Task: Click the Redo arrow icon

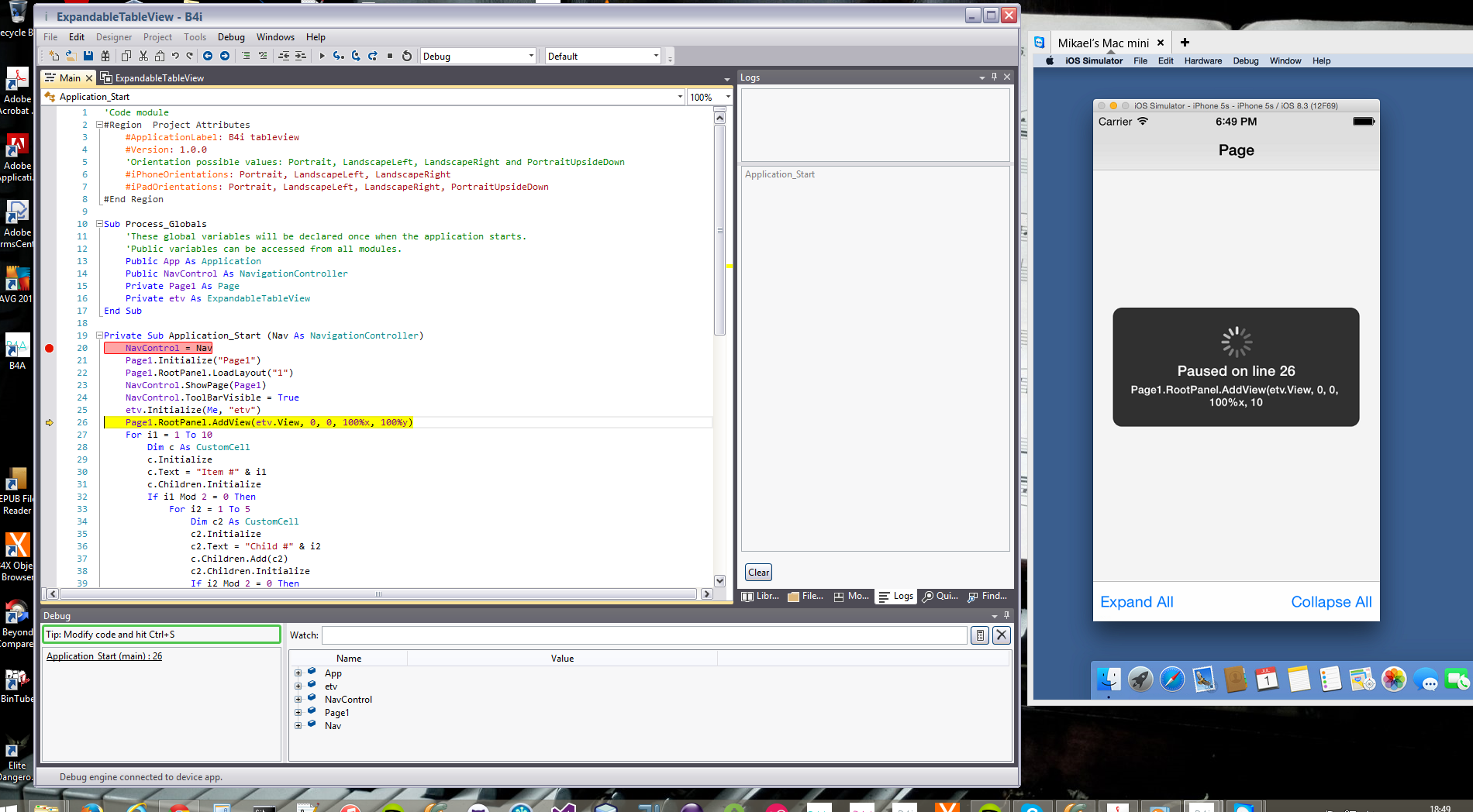Action: click(x=190, y=56)
